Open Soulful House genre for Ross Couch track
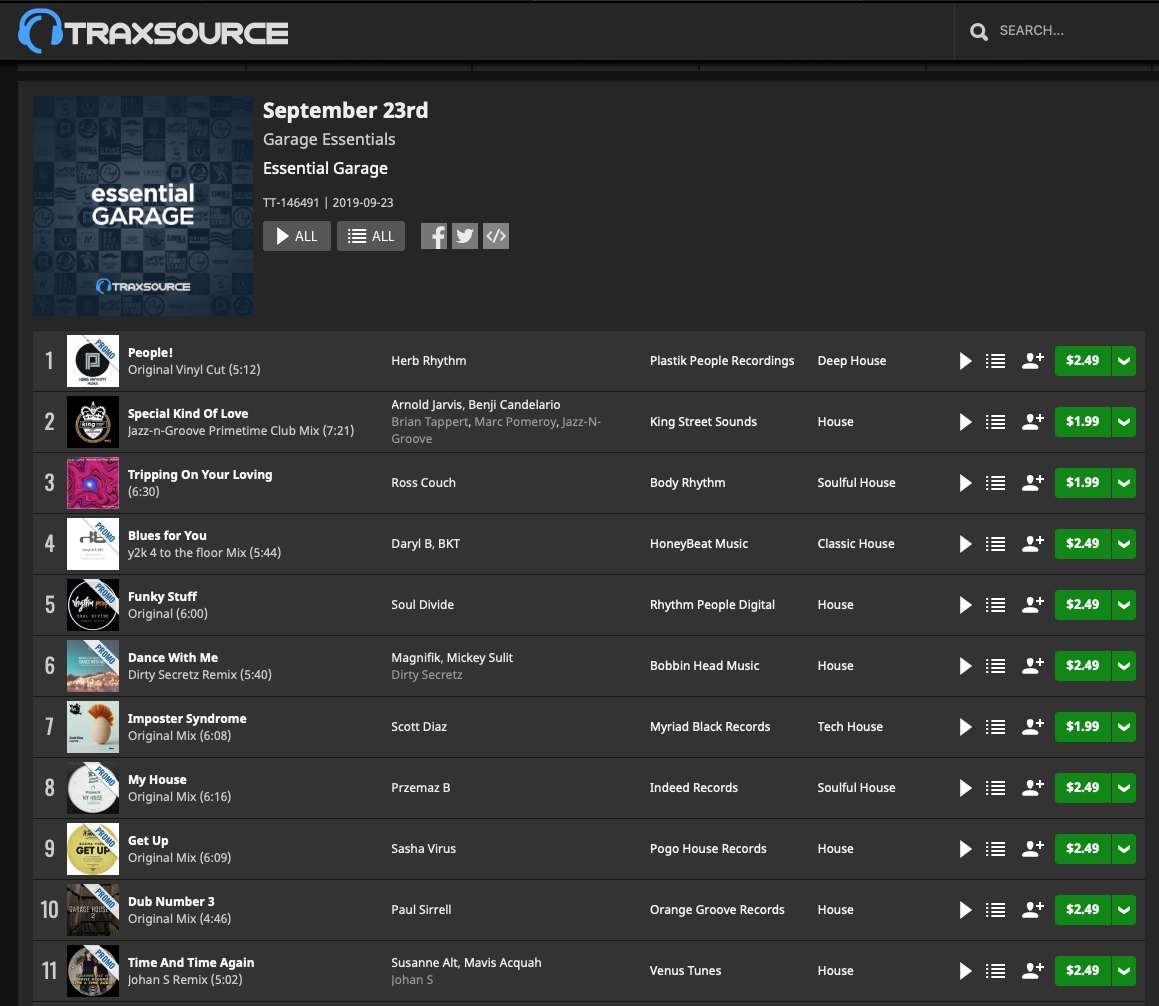This screenshot has height=1006, width=1159. 856,483
